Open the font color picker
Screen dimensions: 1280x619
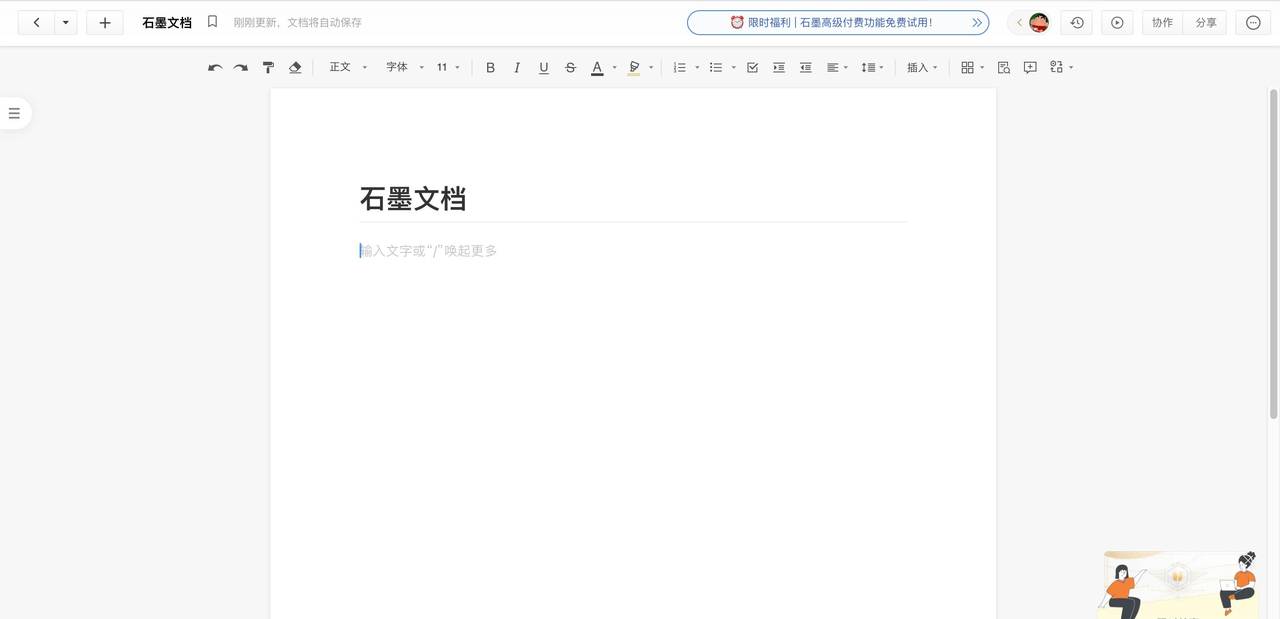(x=596, y=66)
